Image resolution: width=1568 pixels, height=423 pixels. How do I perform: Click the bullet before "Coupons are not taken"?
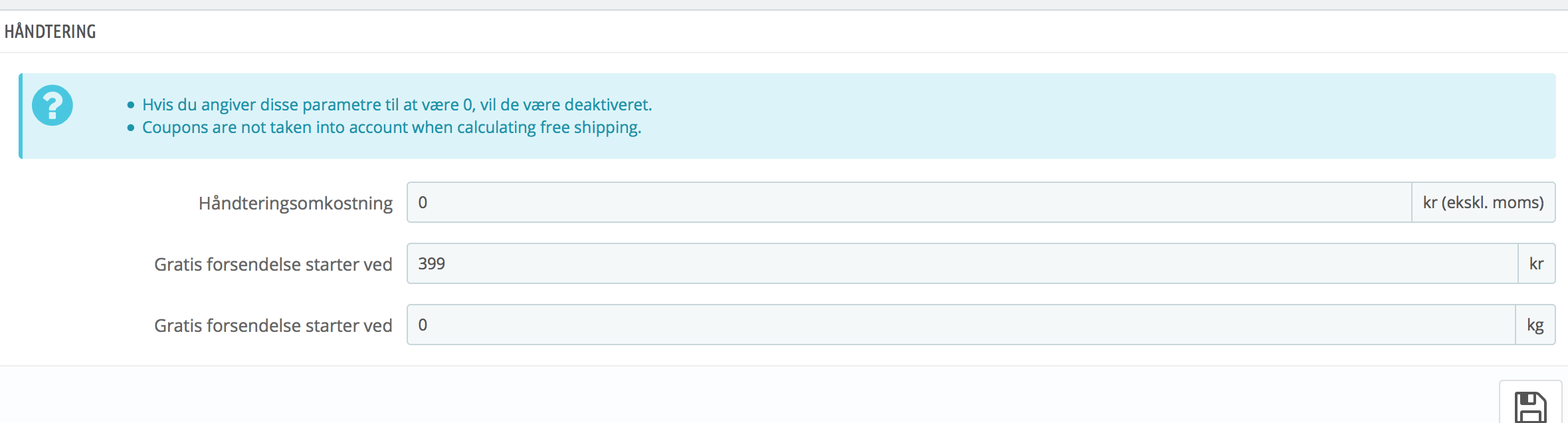pos(131,128)
